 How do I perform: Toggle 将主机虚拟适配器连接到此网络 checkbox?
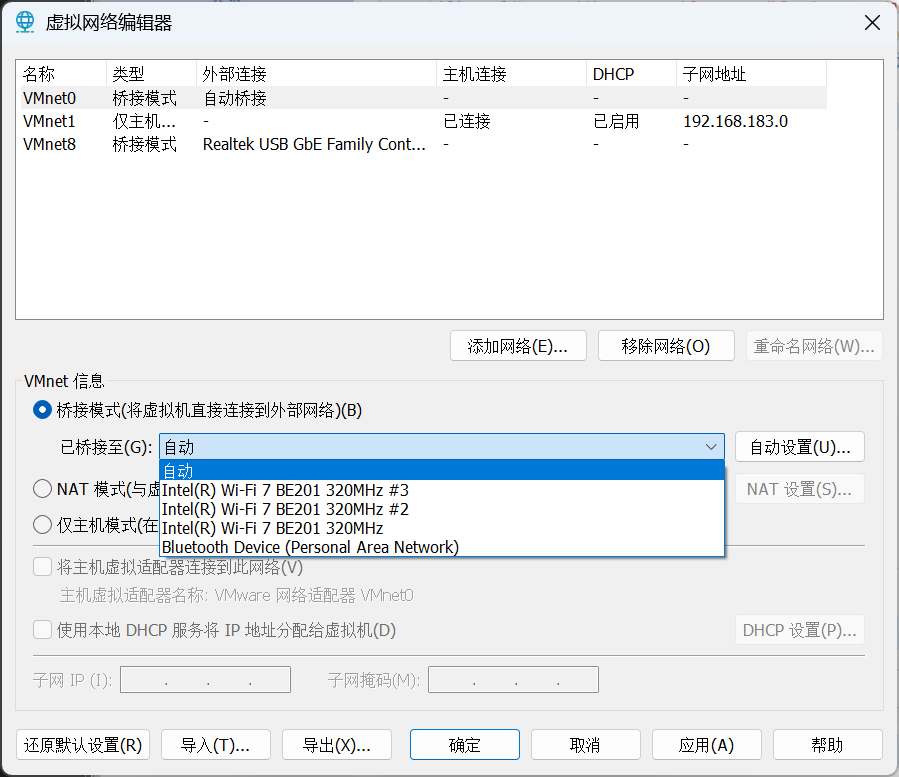(x=42, y=567)
